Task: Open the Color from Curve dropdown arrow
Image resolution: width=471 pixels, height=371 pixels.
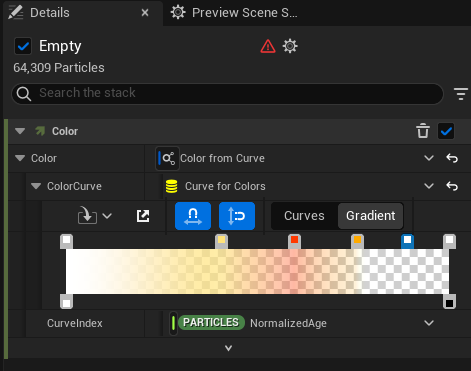Action: [x=429, y=158]
